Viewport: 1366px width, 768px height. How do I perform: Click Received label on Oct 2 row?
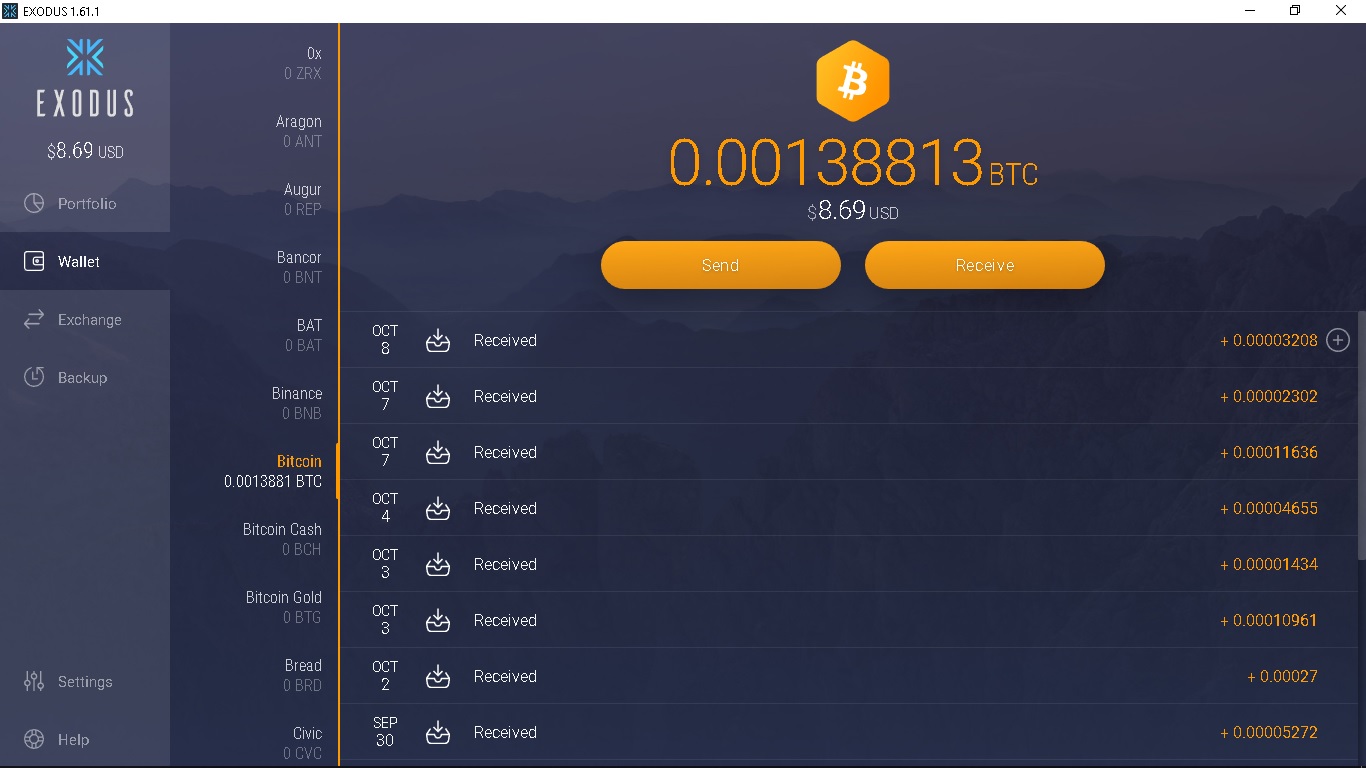505,676
